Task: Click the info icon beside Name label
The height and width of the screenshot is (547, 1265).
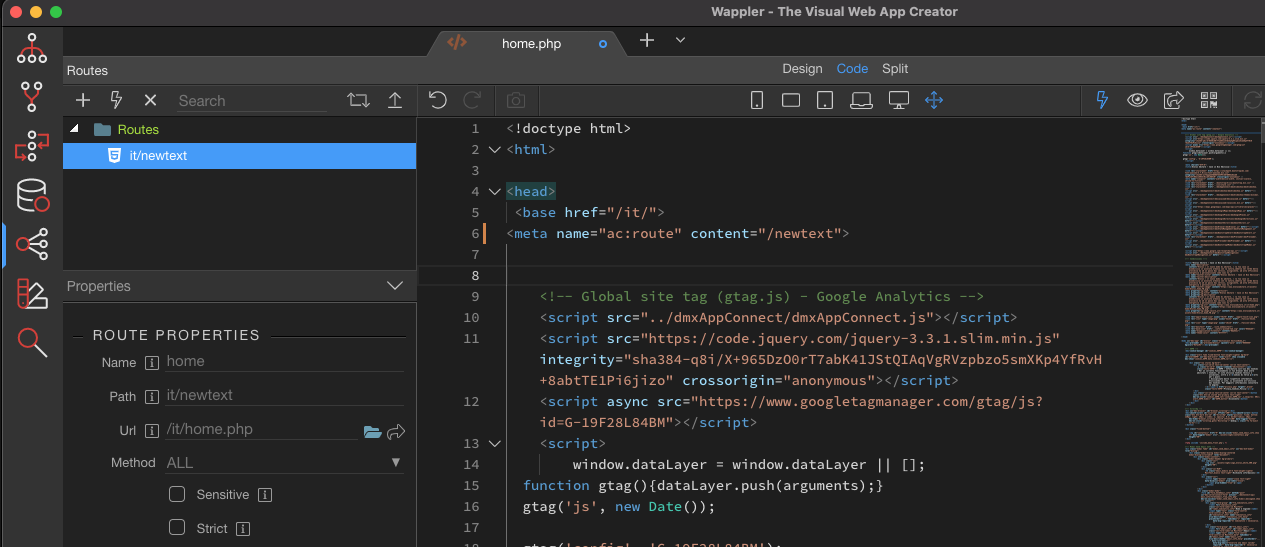Action: 152,363
